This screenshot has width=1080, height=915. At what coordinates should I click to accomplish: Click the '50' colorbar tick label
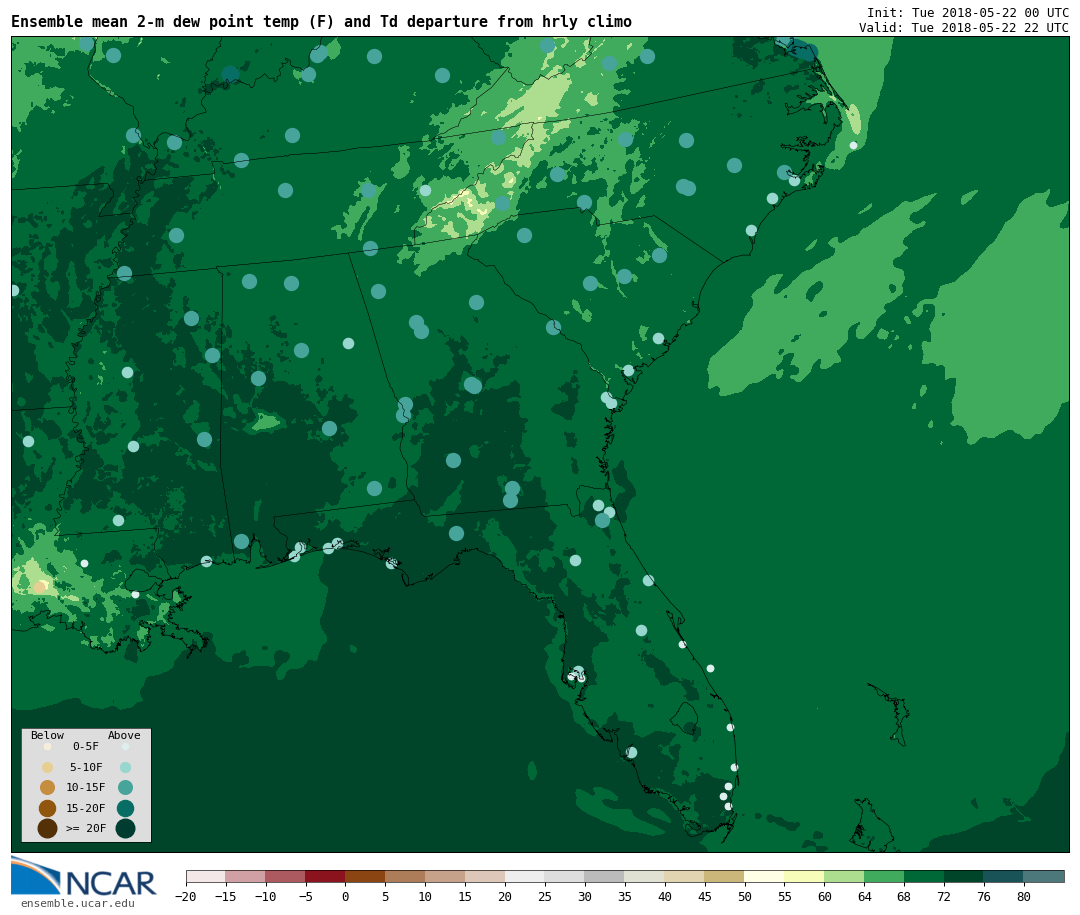pyautogui.click(x=745, y=896)
